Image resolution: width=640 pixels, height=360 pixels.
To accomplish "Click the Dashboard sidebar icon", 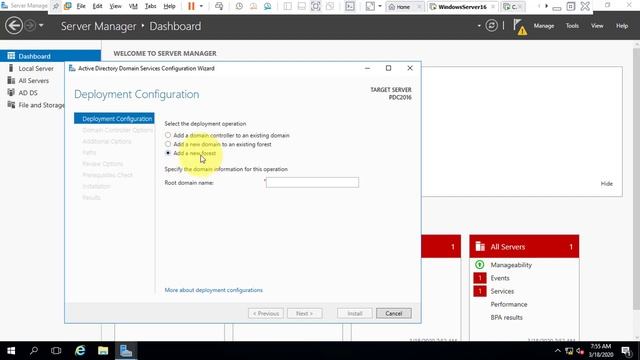I will 11,56.
